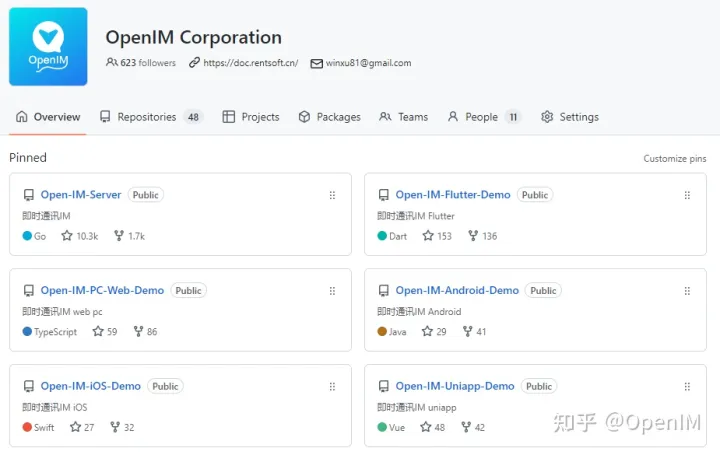This screenshot has height=455, width=720.
Task: Click the envelope icon beside the email
Action: click(x=316, y=63)
